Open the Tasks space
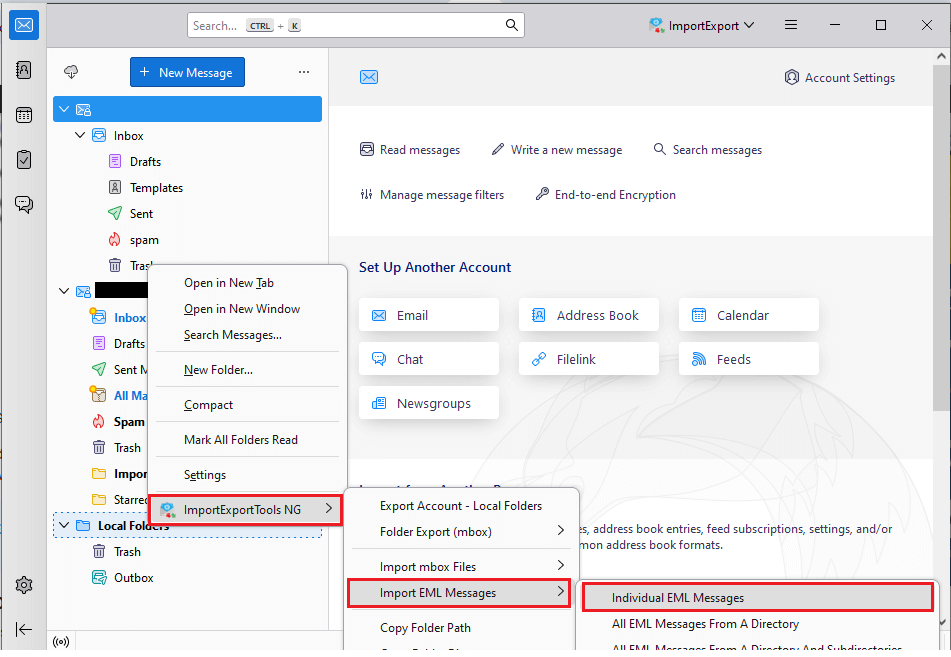The width and height of the screenshot is (951, 657). coord(24,160)
